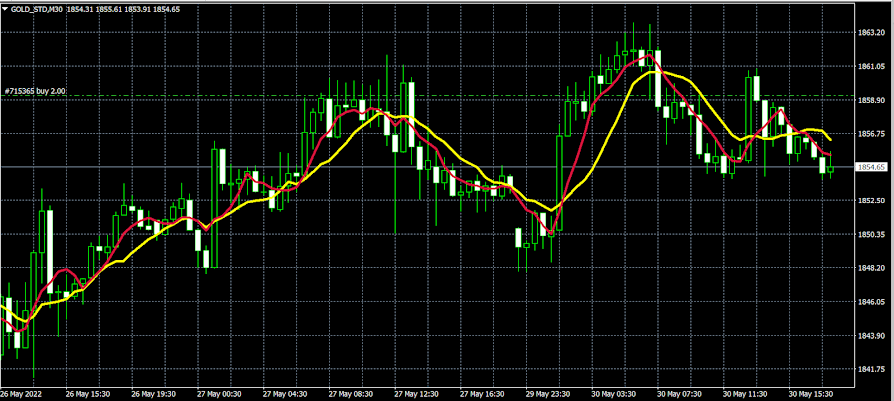Viewport: 894px width, 401px height.
Task: Click the 26 May 19:30 time label
Action: tap(153, 394)
